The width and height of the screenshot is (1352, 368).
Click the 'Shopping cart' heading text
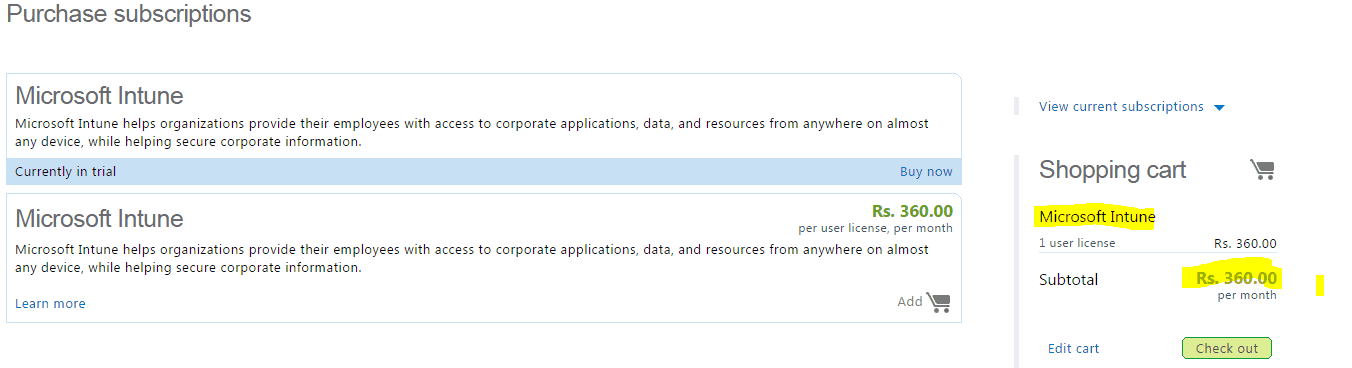[x=1112, y=170]
